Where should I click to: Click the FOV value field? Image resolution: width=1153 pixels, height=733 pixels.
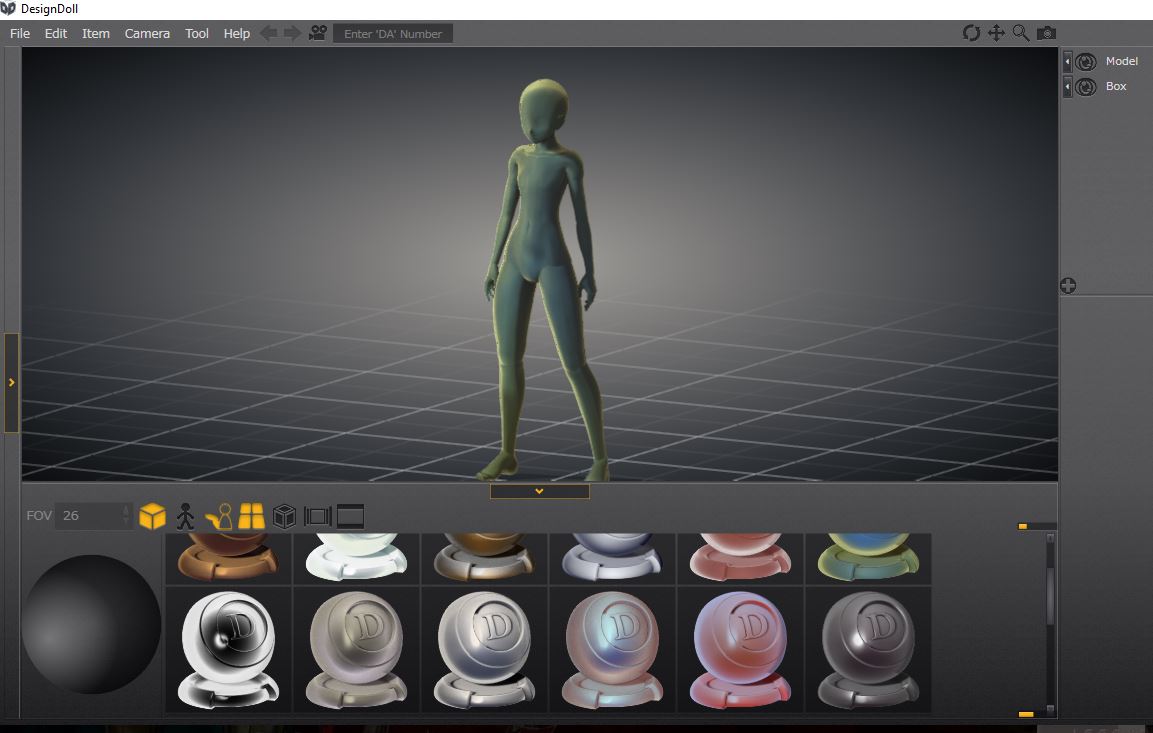90,515
